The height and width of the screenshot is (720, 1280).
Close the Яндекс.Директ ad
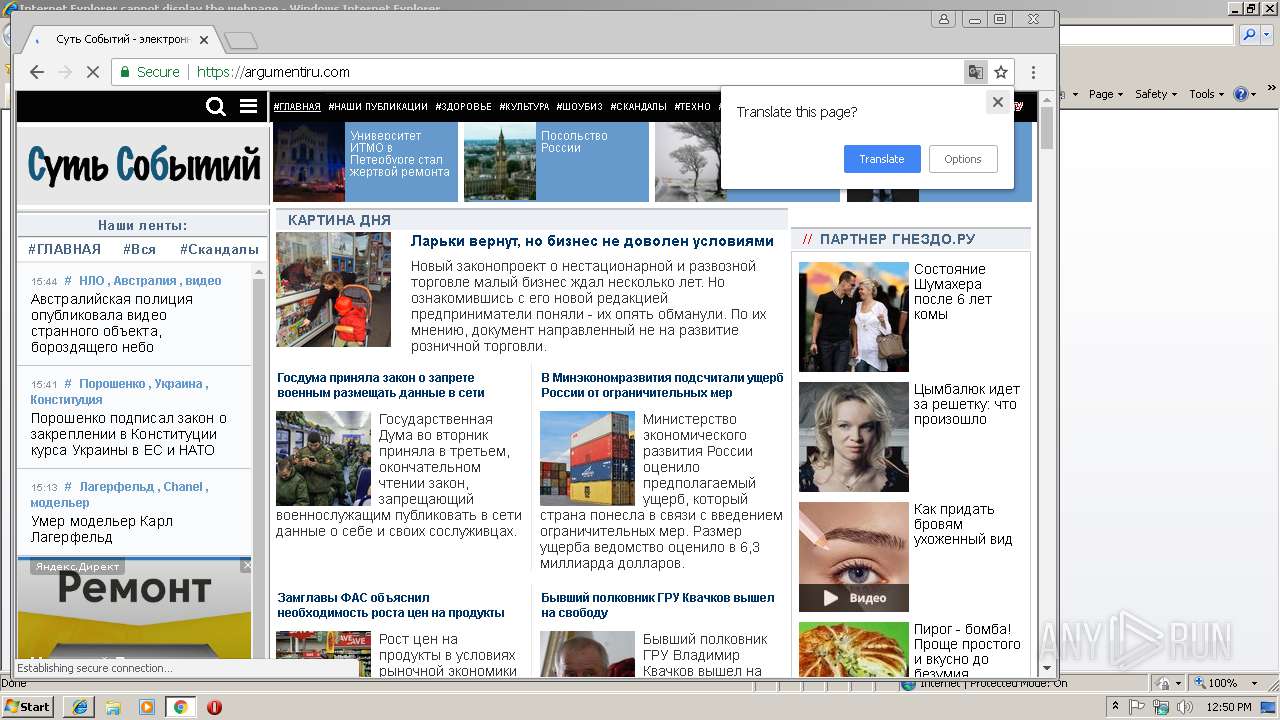pos(247,566)
